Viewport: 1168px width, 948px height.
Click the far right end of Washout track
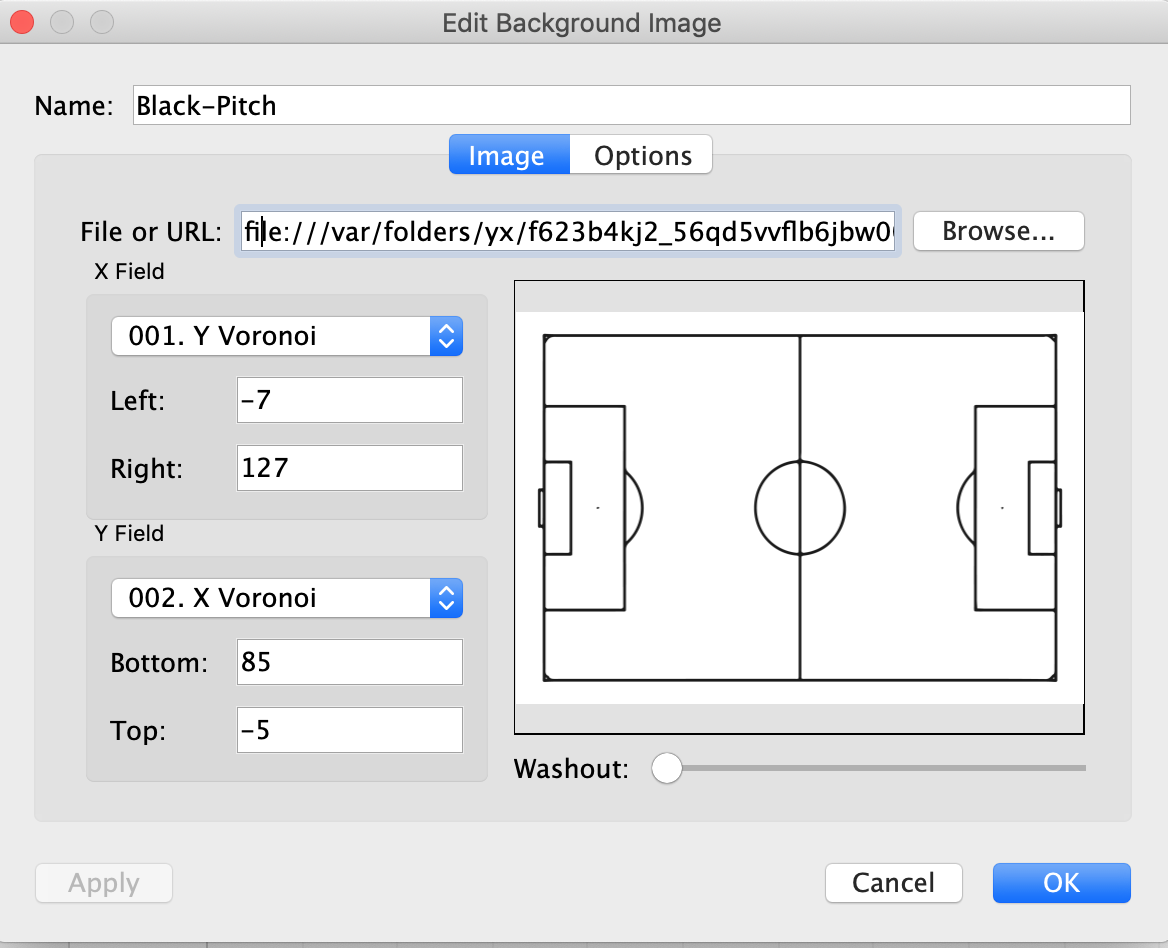click(1082, 768)
